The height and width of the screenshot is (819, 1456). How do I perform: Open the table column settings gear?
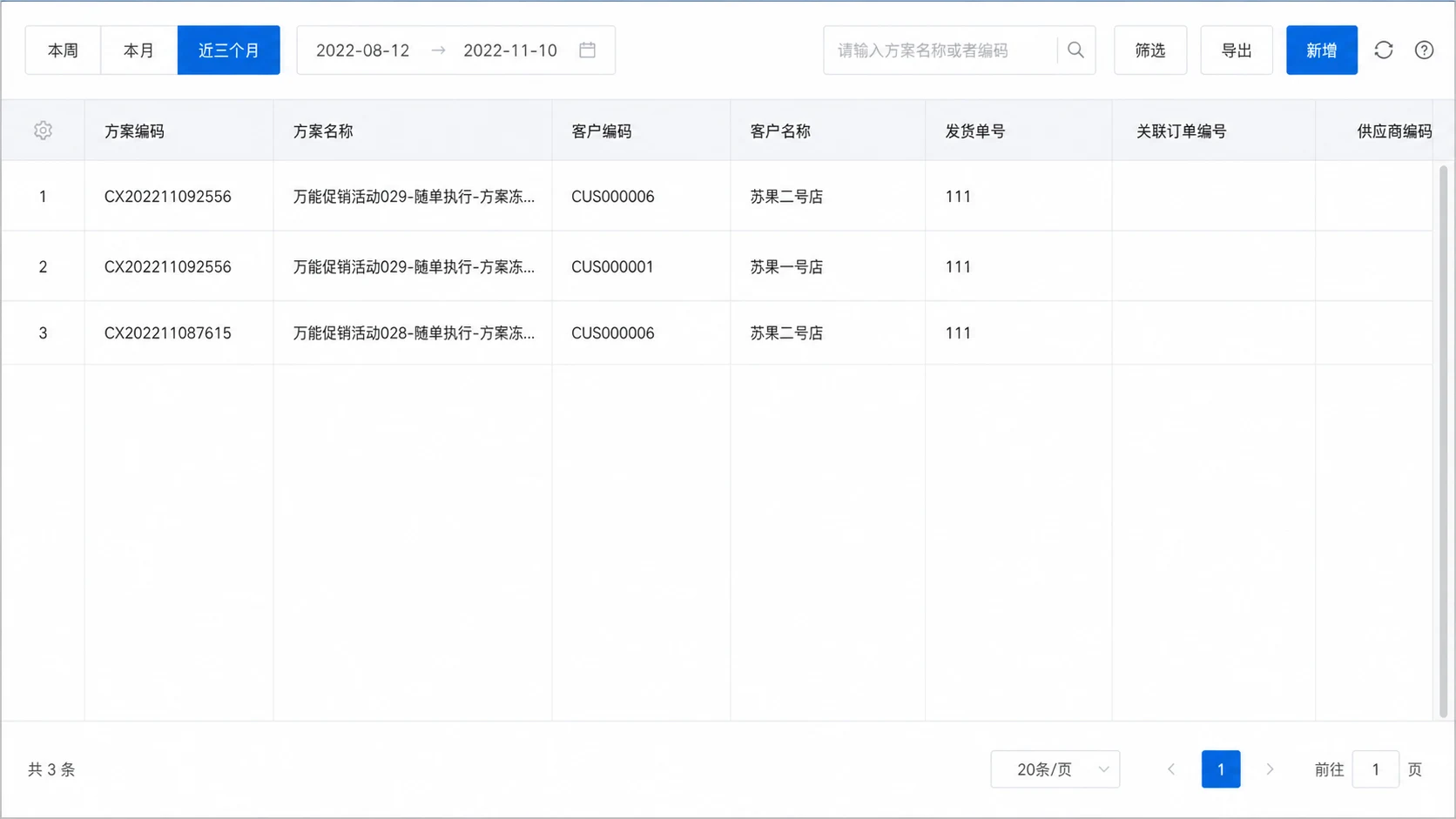click(43, 131)
